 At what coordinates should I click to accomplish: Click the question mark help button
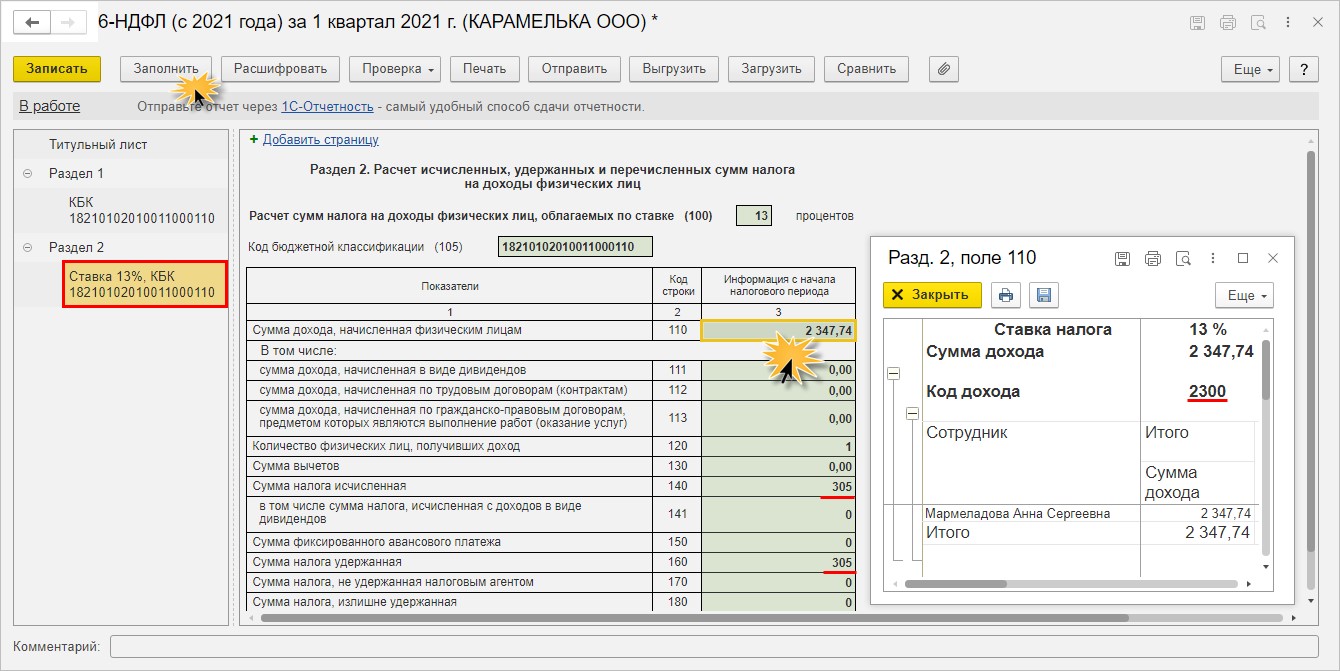1303,69
